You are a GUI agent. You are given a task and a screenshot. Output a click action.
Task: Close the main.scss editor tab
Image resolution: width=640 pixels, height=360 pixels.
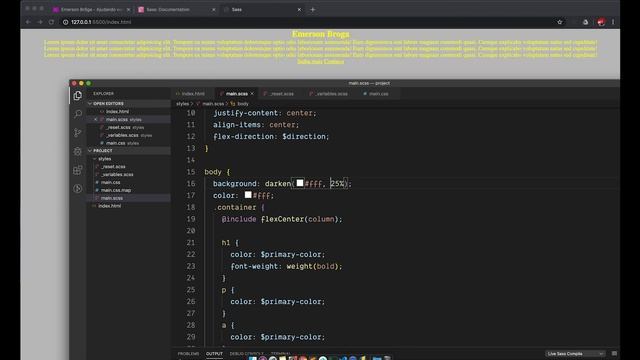(252, 94)
